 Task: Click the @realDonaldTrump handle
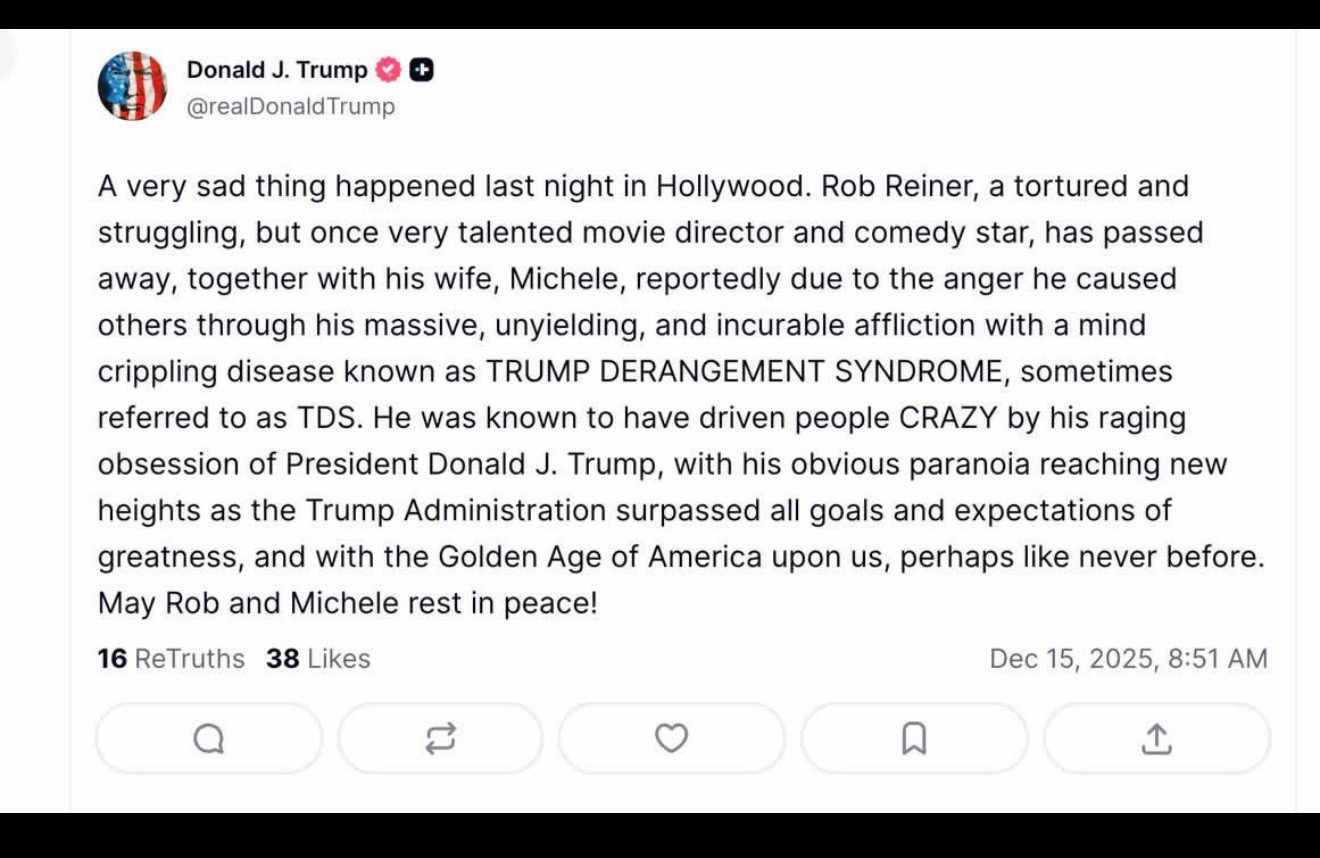[x=291, y=106]
